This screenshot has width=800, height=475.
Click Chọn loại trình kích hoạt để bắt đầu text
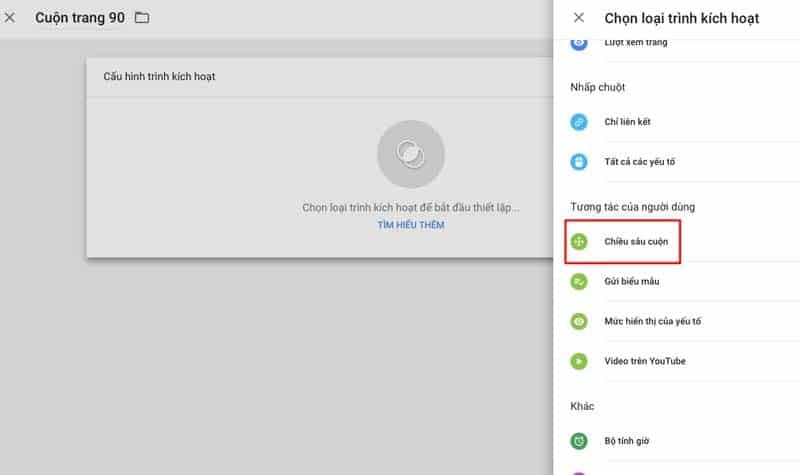[411, 208]
